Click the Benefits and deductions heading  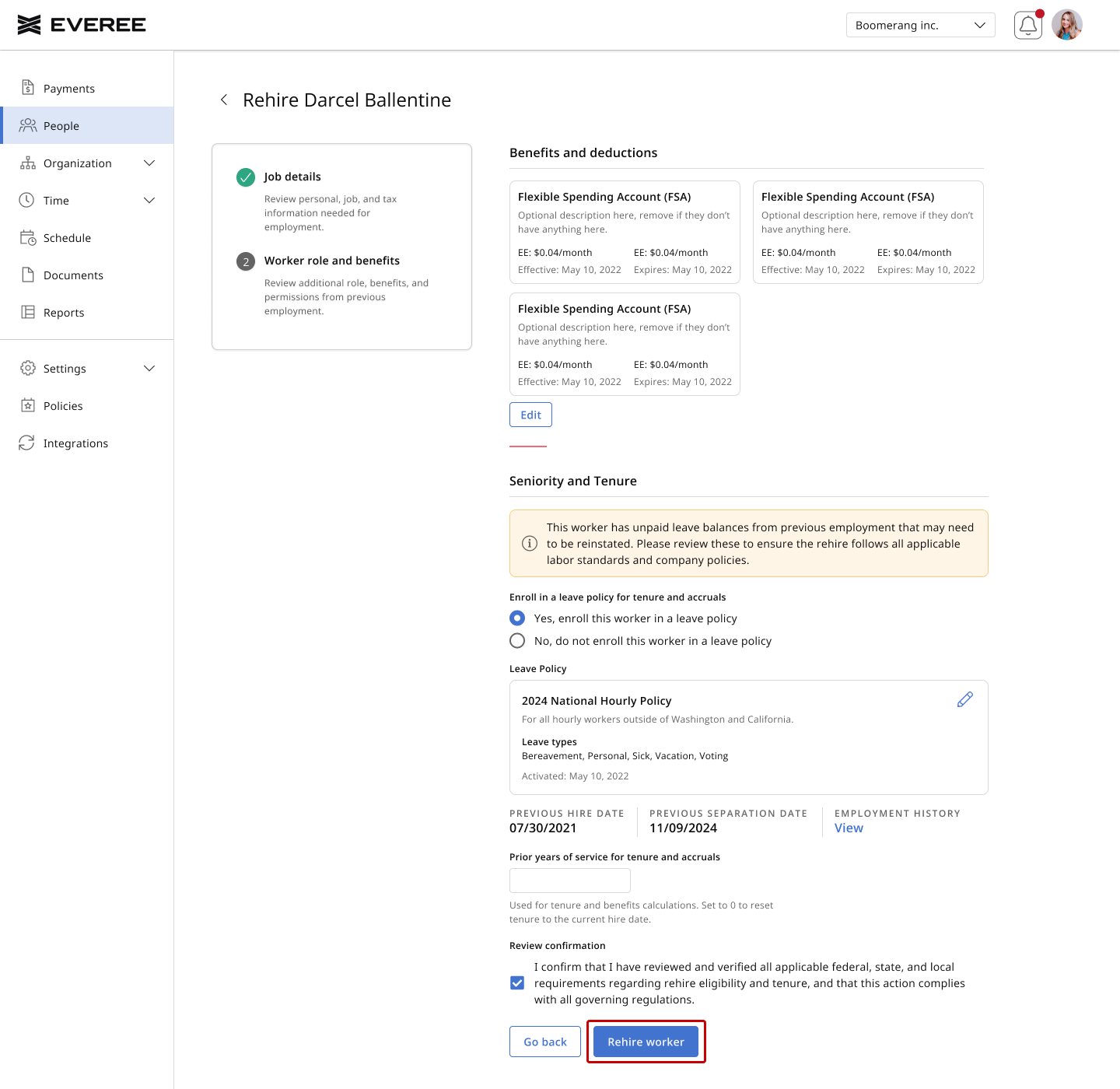coord(583,152)
